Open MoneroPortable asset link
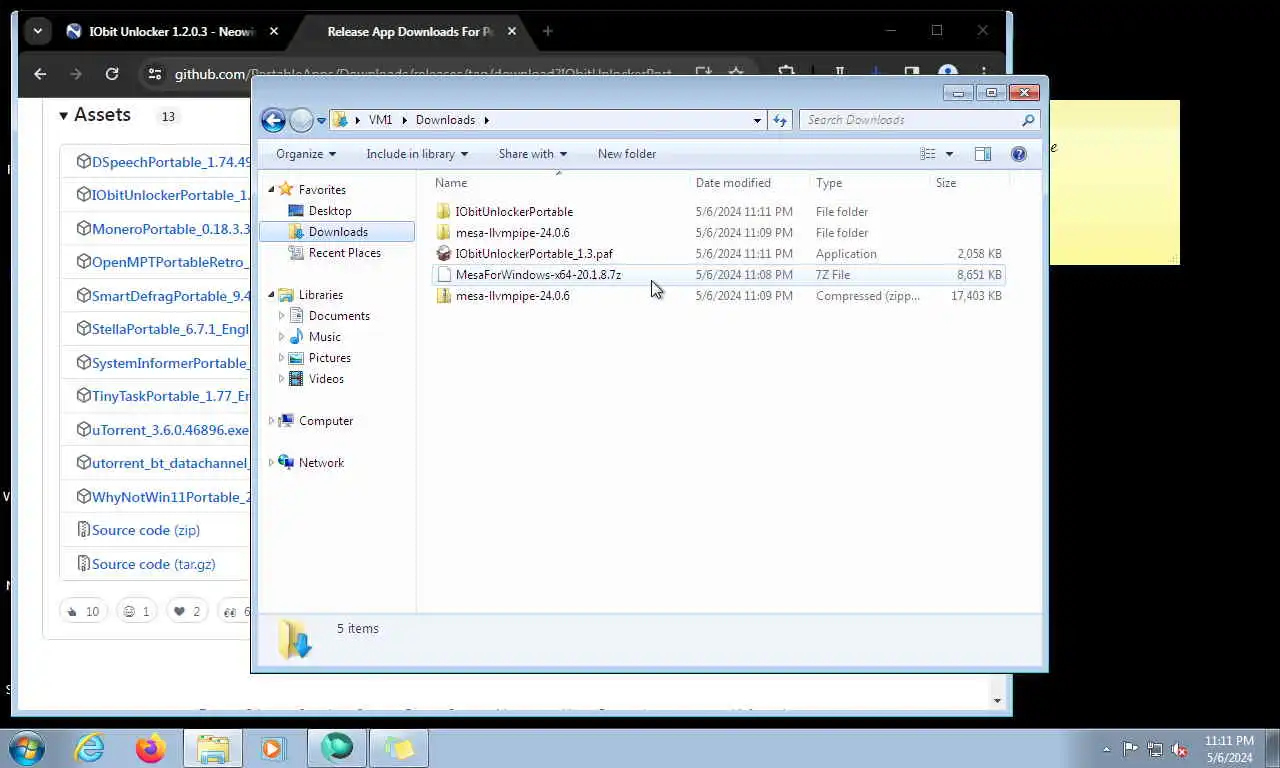 coord(170,229)
